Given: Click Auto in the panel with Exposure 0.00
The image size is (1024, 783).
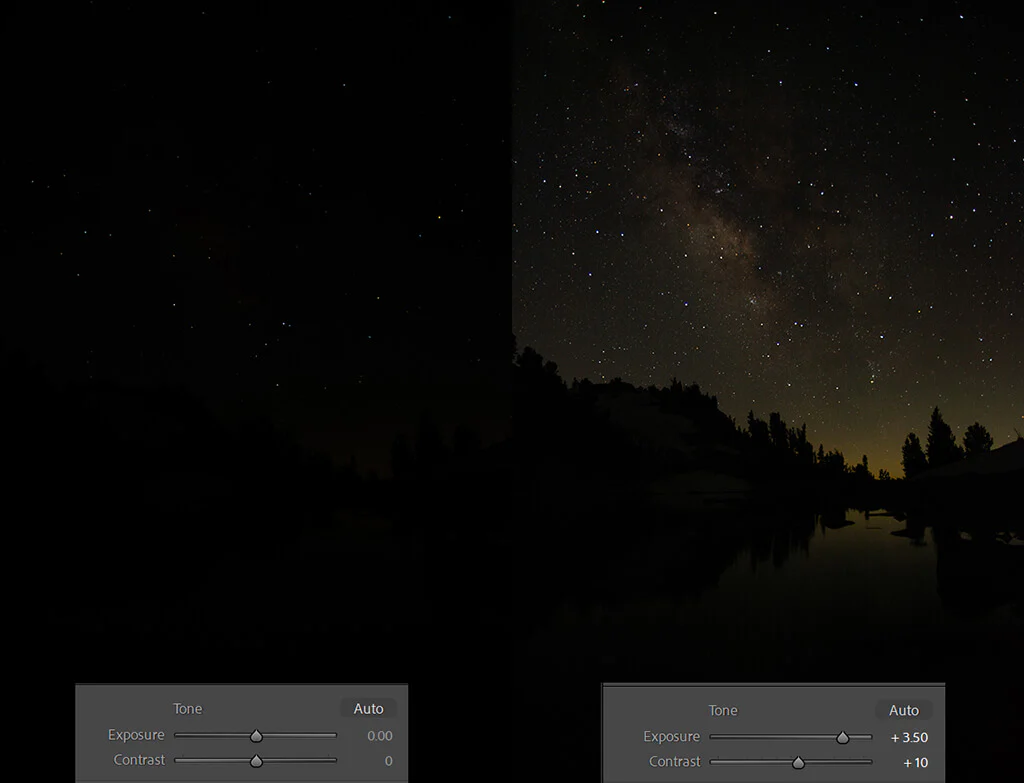Looking at the screenshot, I should point(368,709).
